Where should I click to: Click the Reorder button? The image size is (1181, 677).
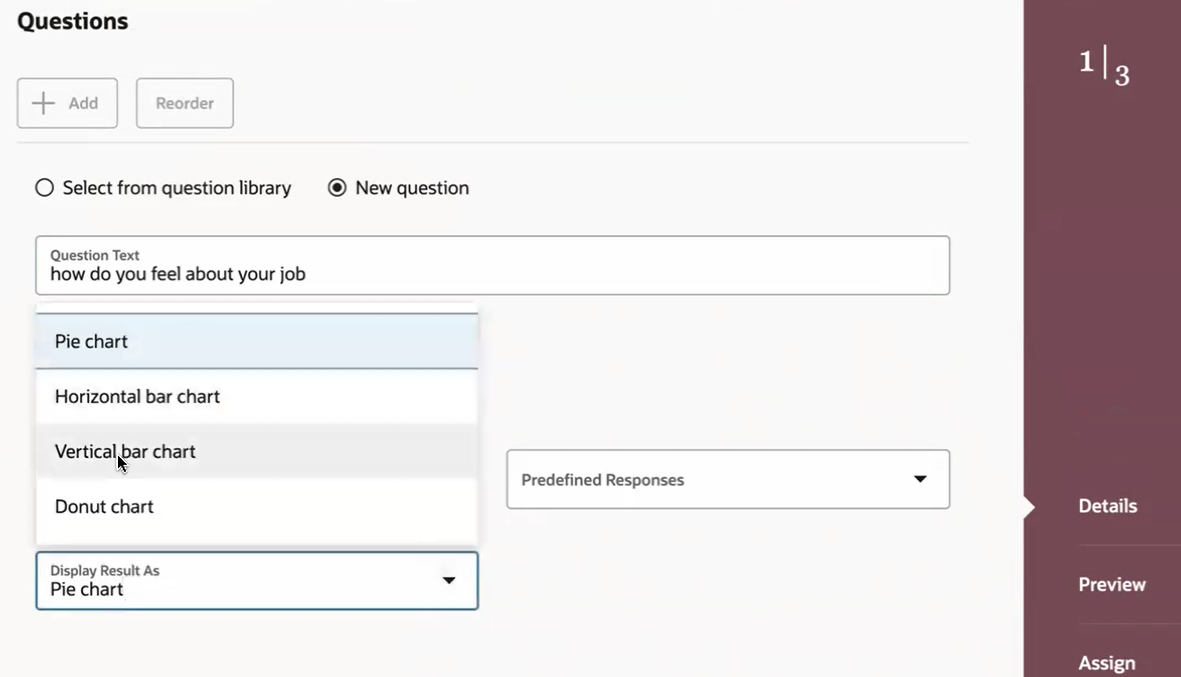pos(185,103)
